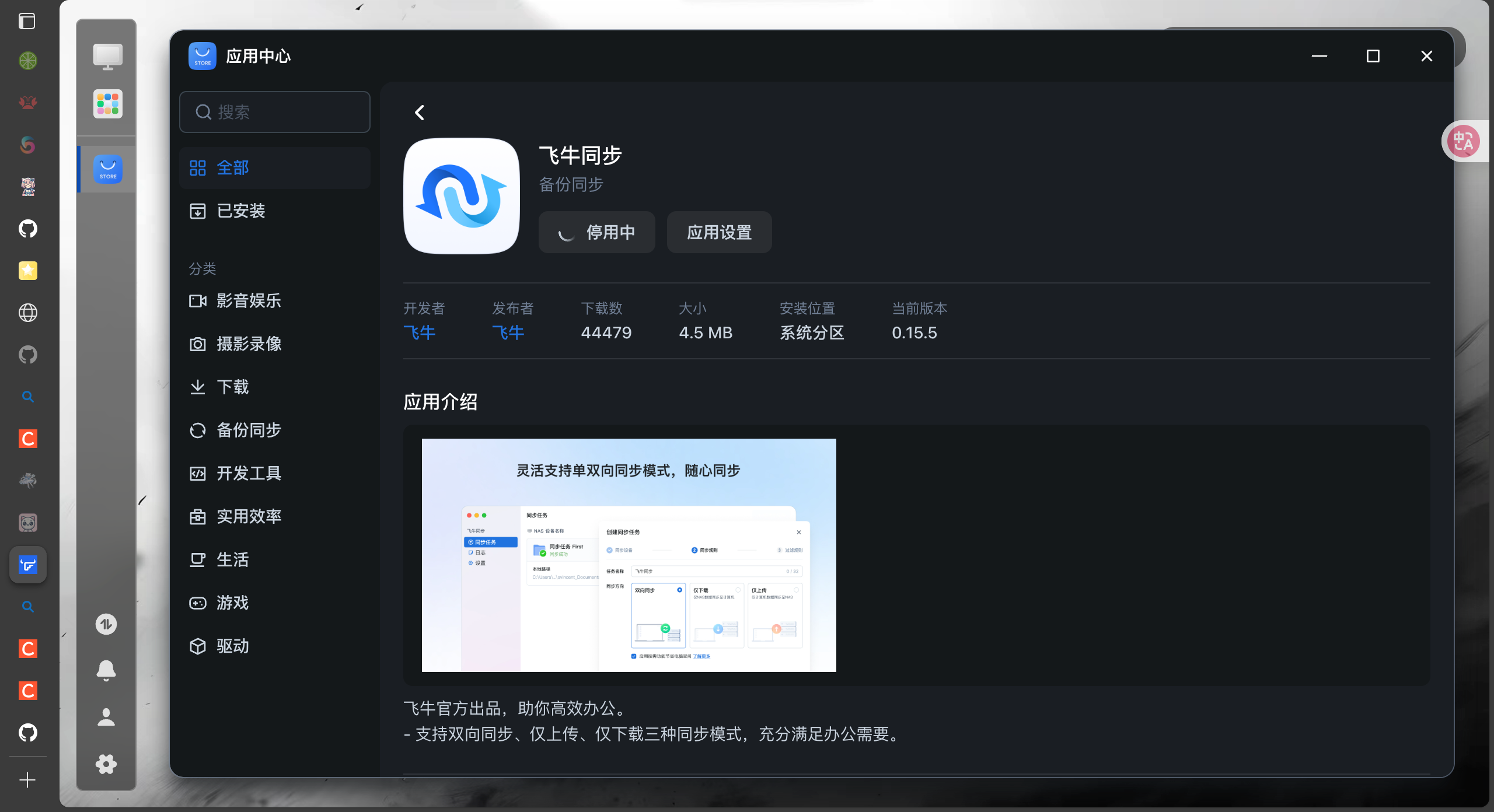
Task: Click the 应用中心 STORE logo in the title bar
Action: [x=203, y=56]
